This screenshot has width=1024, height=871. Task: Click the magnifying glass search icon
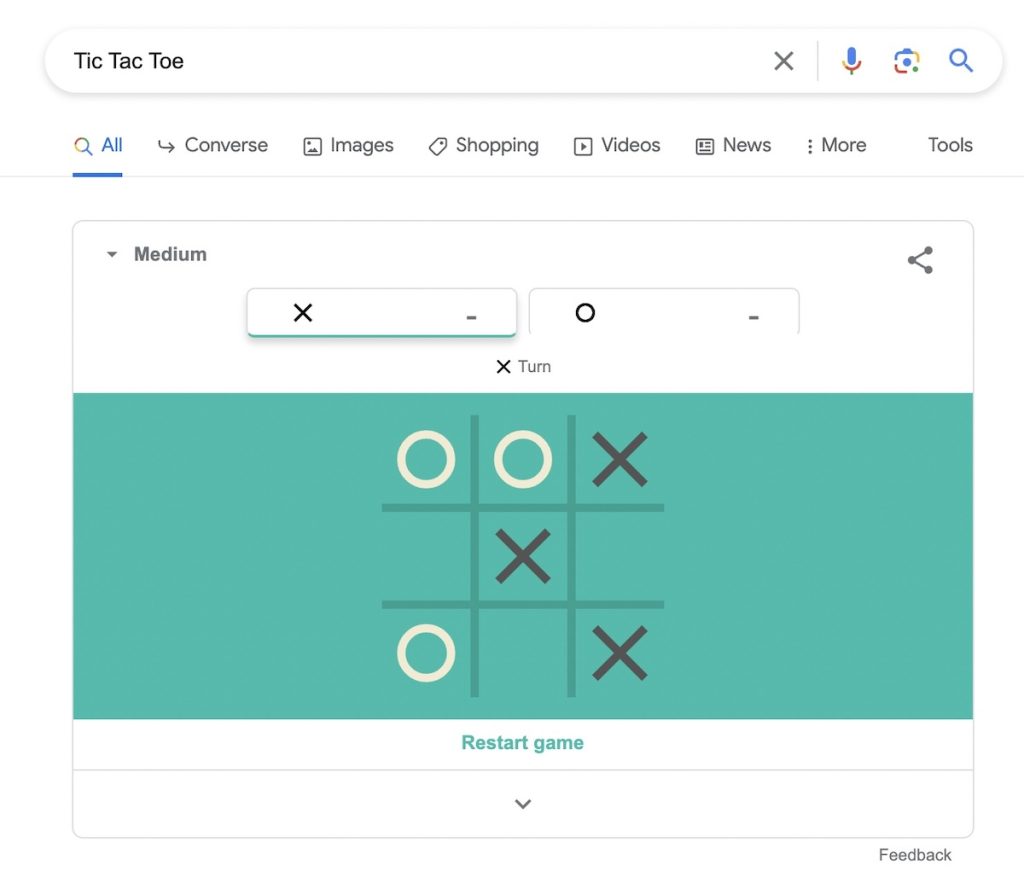tap(961, 61)
